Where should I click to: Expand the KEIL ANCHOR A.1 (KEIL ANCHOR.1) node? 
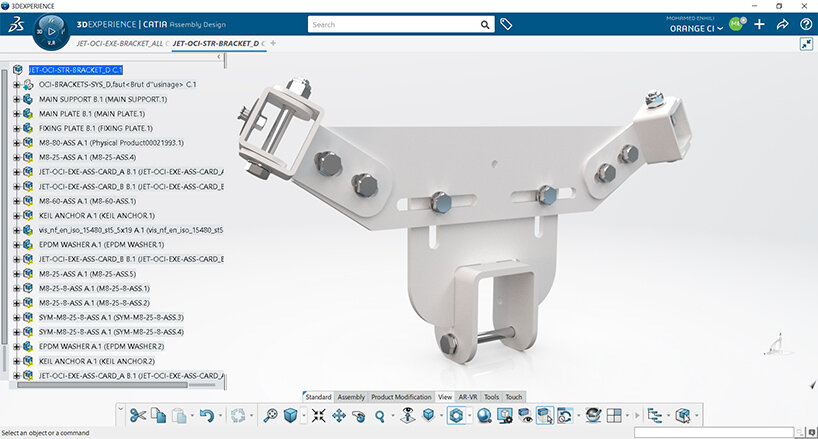coord(16,215)
